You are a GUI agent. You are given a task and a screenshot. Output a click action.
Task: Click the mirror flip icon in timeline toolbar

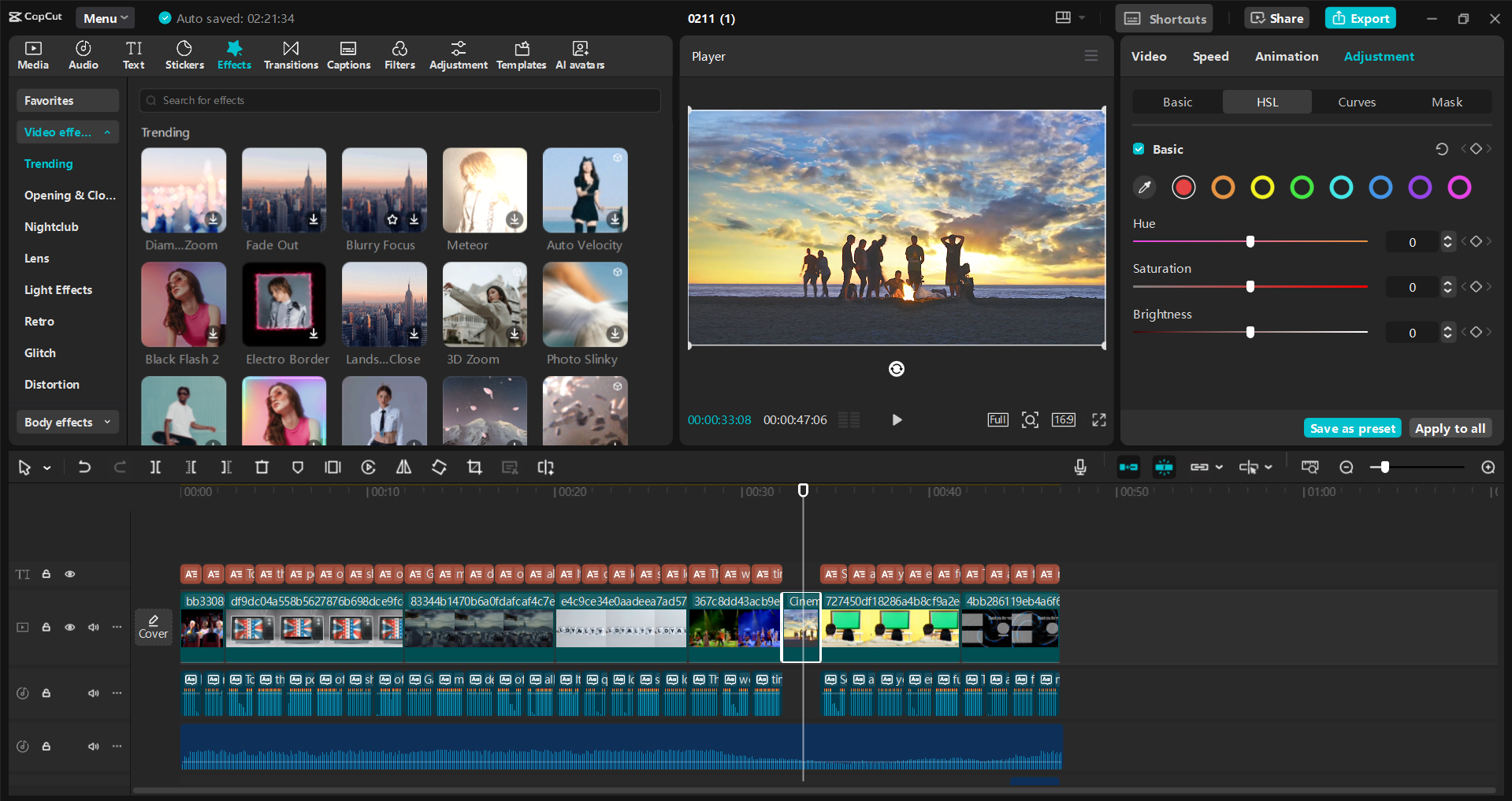[403, 468]
